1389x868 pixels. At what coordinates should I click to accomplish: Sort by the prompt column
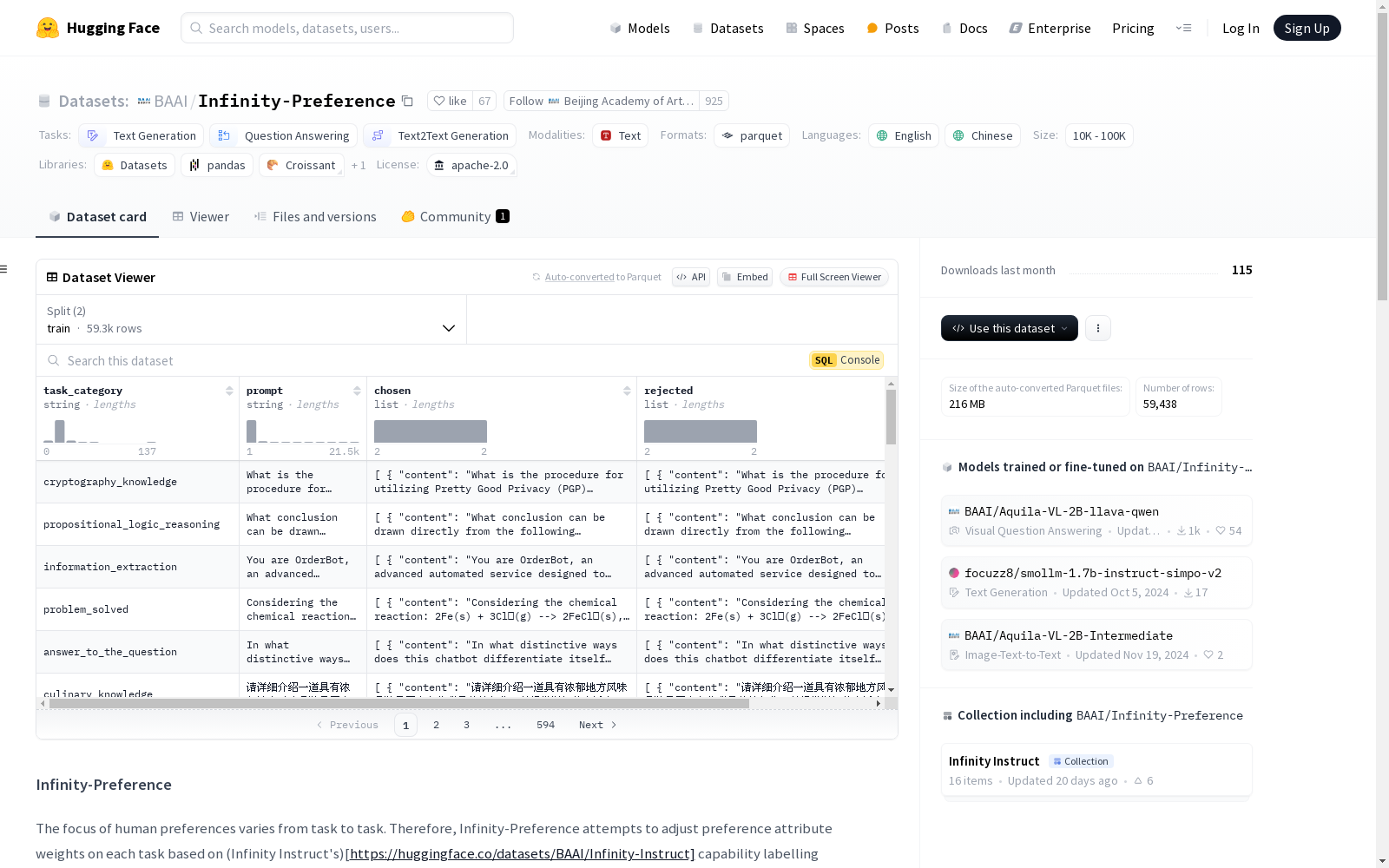point(357,391)
